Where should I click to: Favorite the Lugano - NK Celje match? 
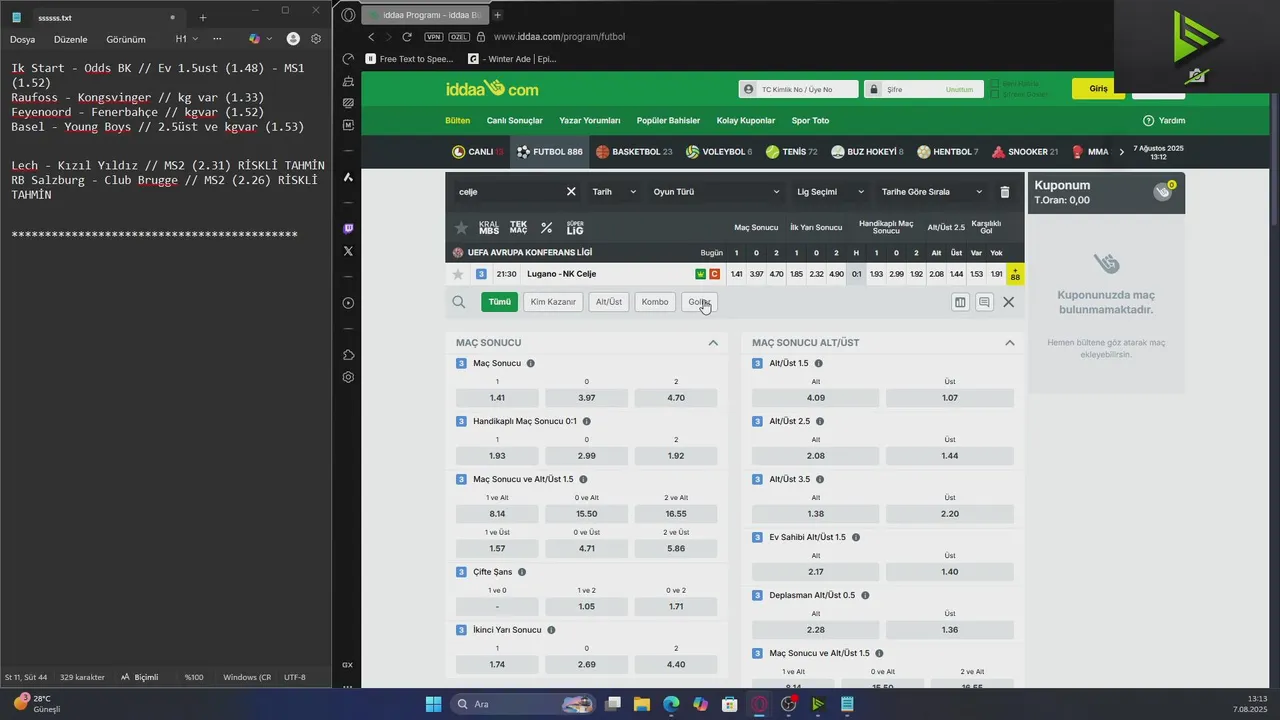click(x=458, y=274)
